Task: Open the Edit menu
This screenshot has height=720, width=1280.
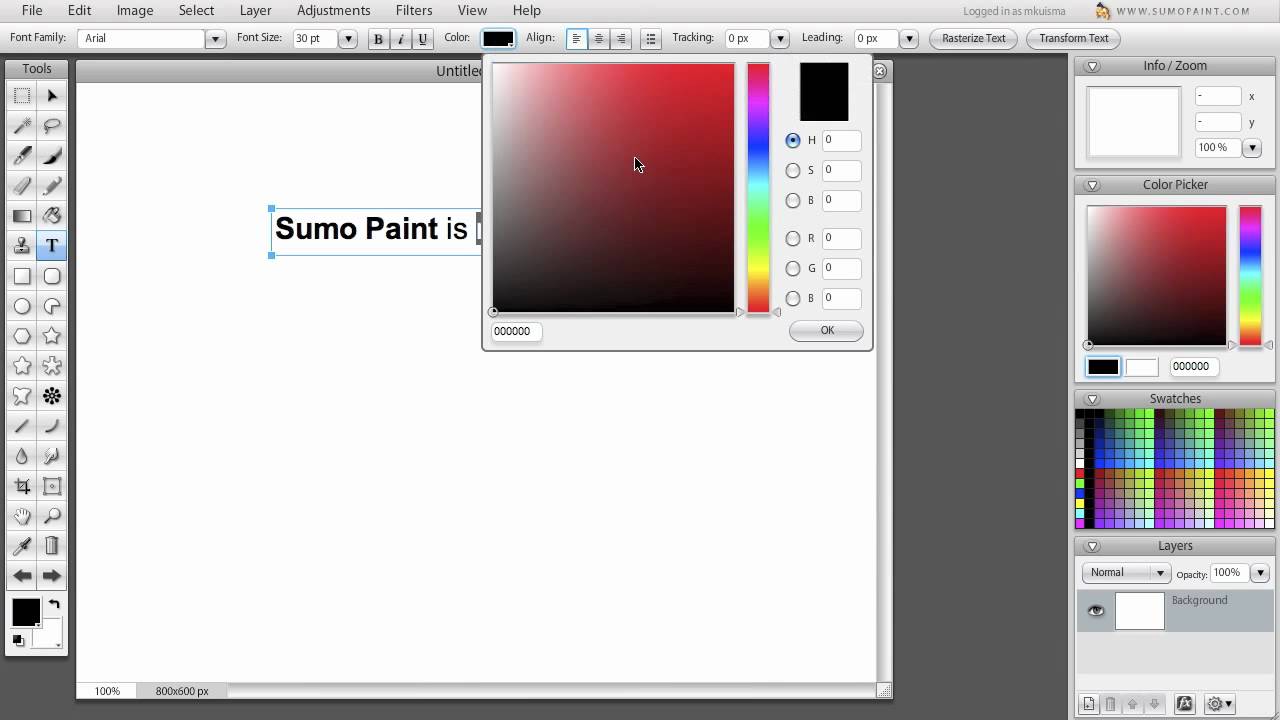Action: coord(79,10)
